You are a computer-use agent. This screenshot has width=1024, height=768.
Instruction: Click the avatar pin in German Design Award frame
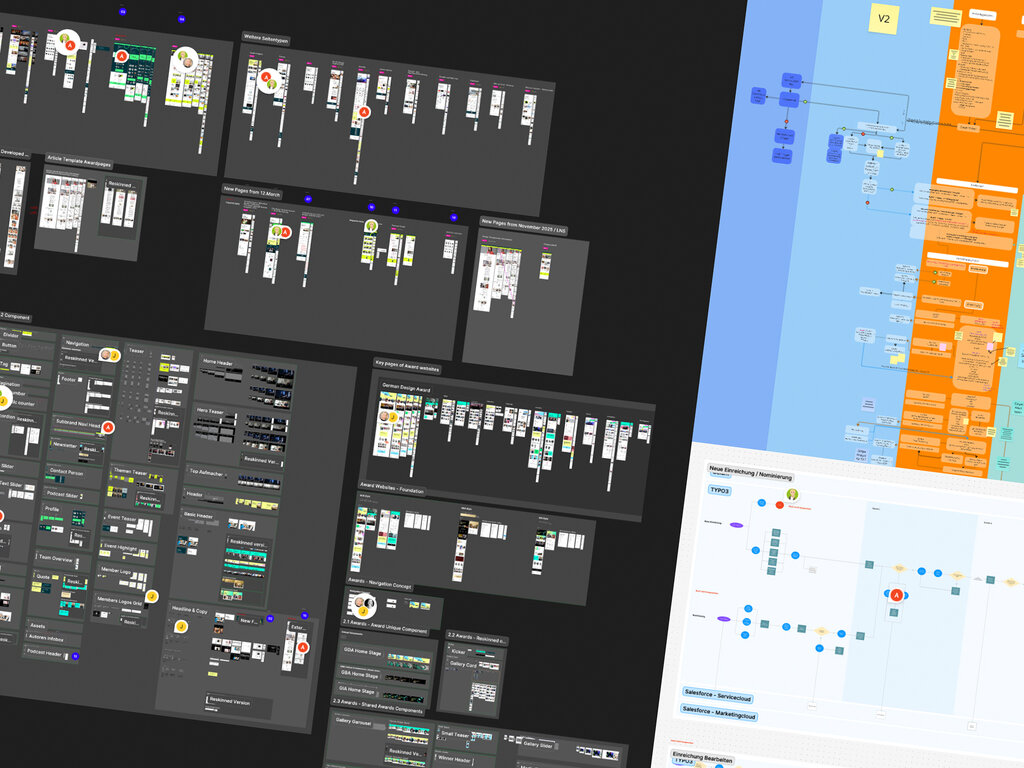384,416
